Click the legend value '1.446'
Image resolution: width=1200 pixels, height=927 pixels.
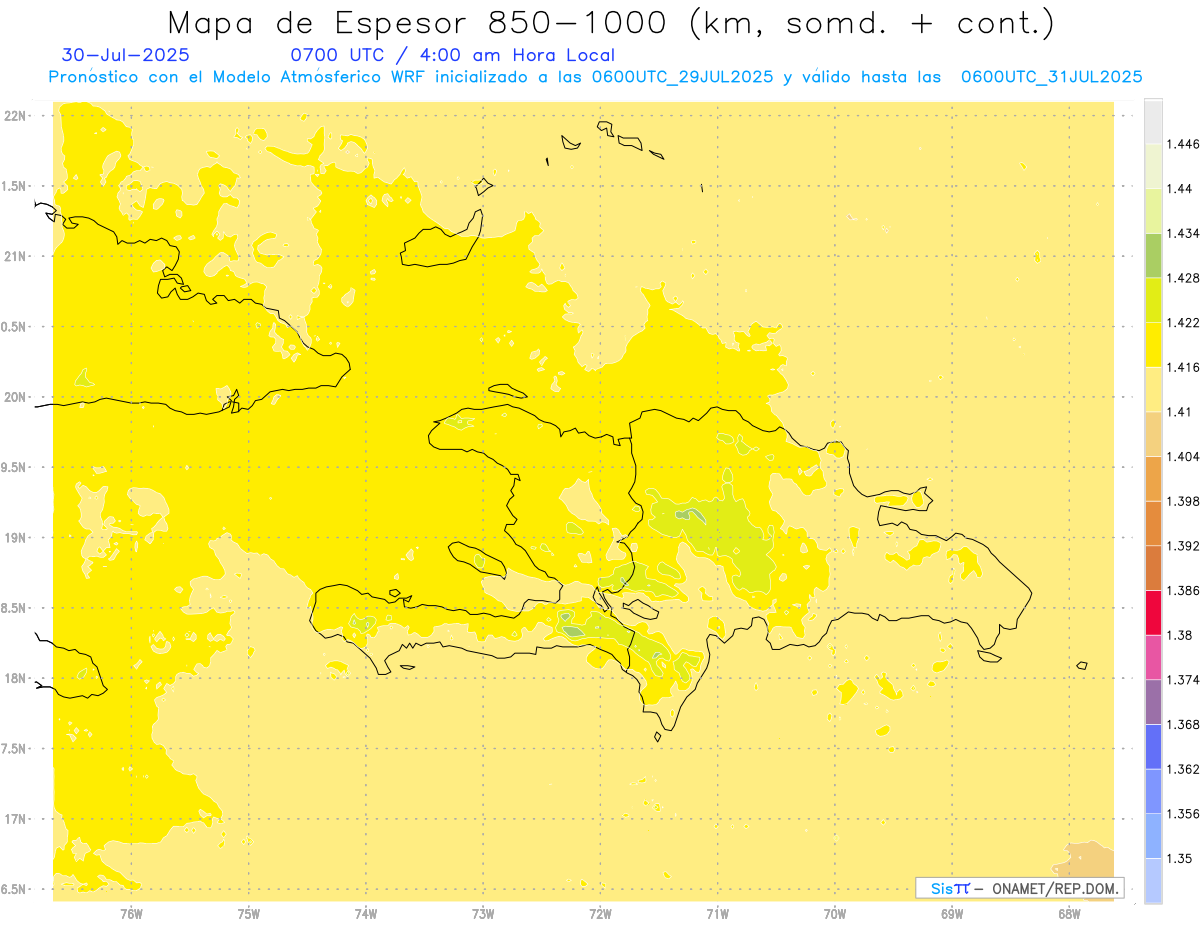[1183, 144]
